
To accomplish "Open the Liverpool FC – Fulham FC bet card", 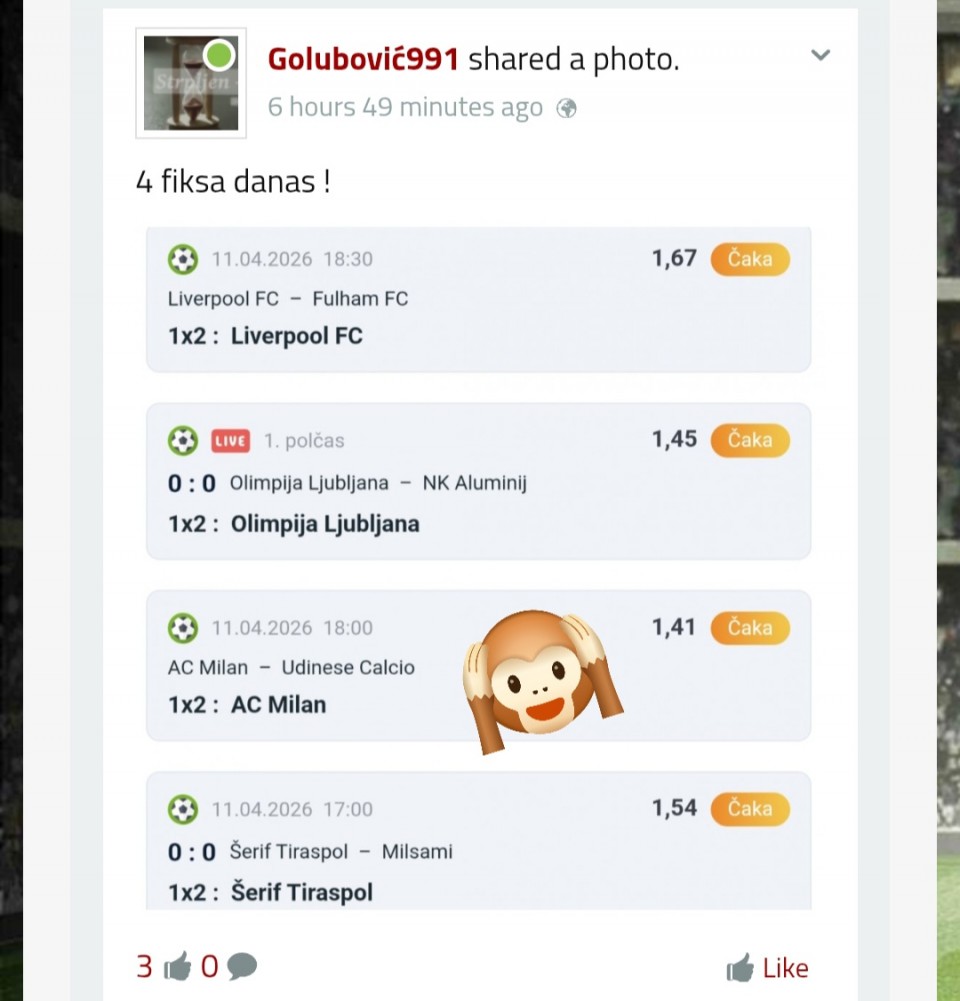I will tap(479, 299).
